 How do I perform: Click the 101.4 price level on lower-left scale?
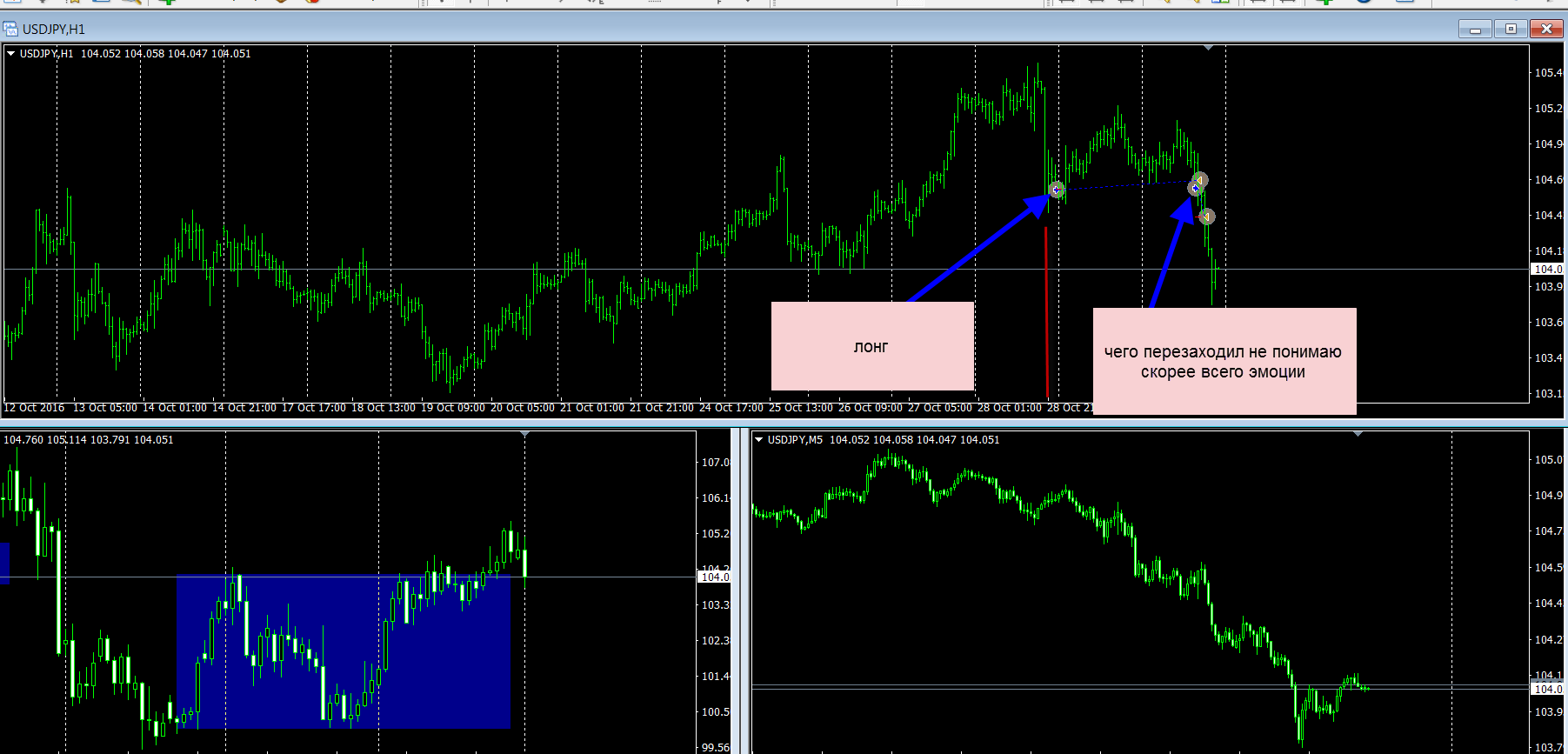[716, 676]
